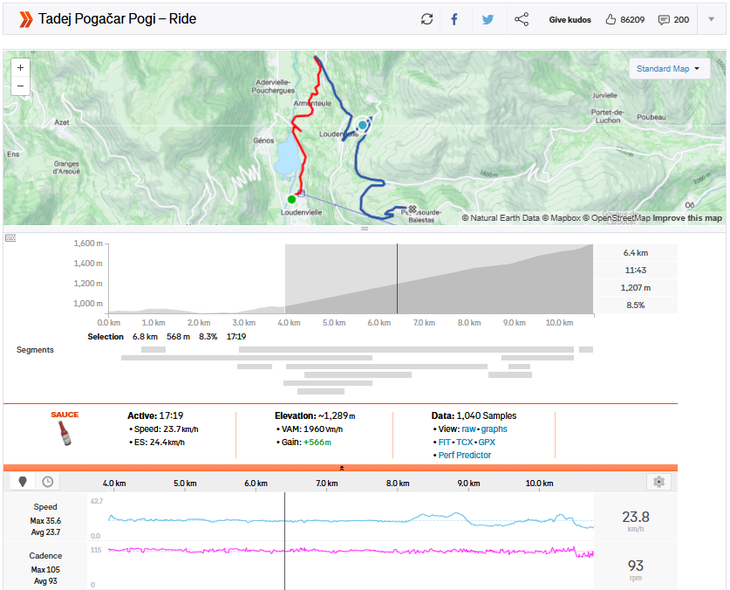Zoom in on the map
This screenshot has height=590, width=730.
[x=21, y=67]
